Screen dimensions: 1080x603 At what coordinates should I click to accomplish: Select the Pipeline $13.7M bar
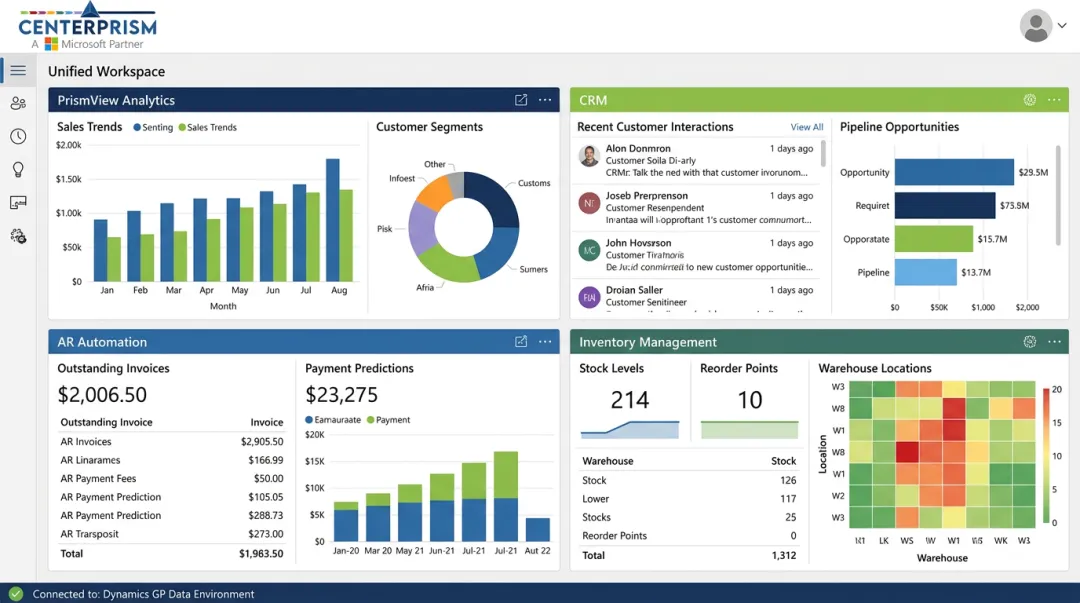(926, 272)
